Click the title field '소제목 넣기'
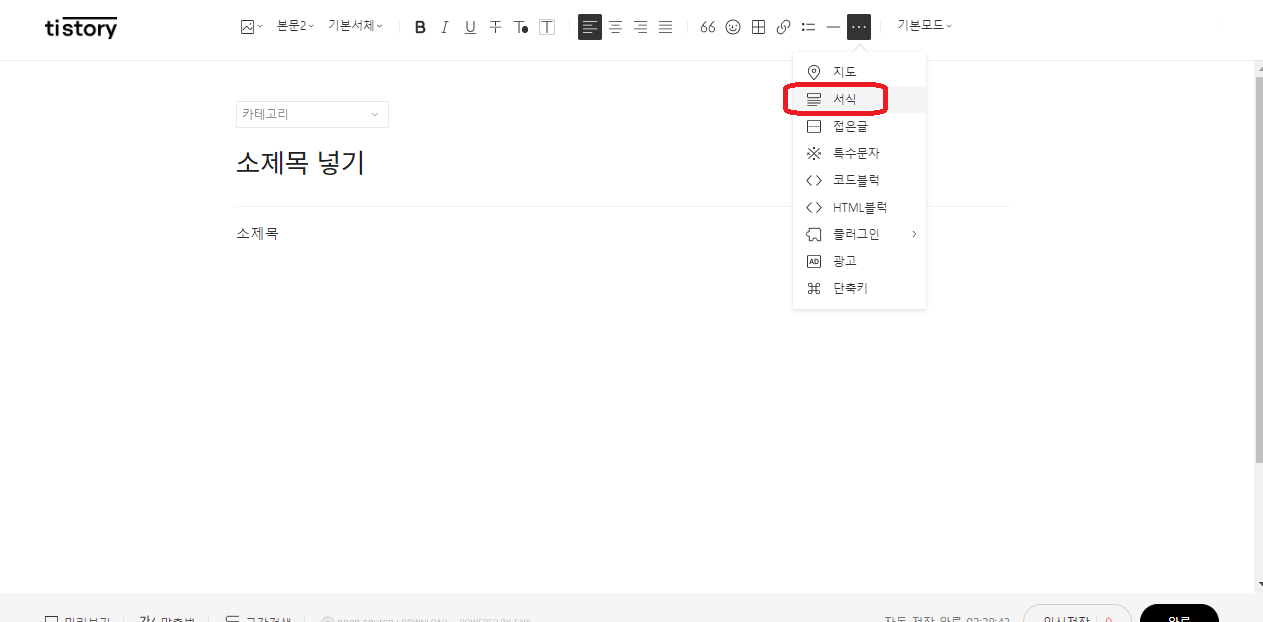 coord(300,163)
